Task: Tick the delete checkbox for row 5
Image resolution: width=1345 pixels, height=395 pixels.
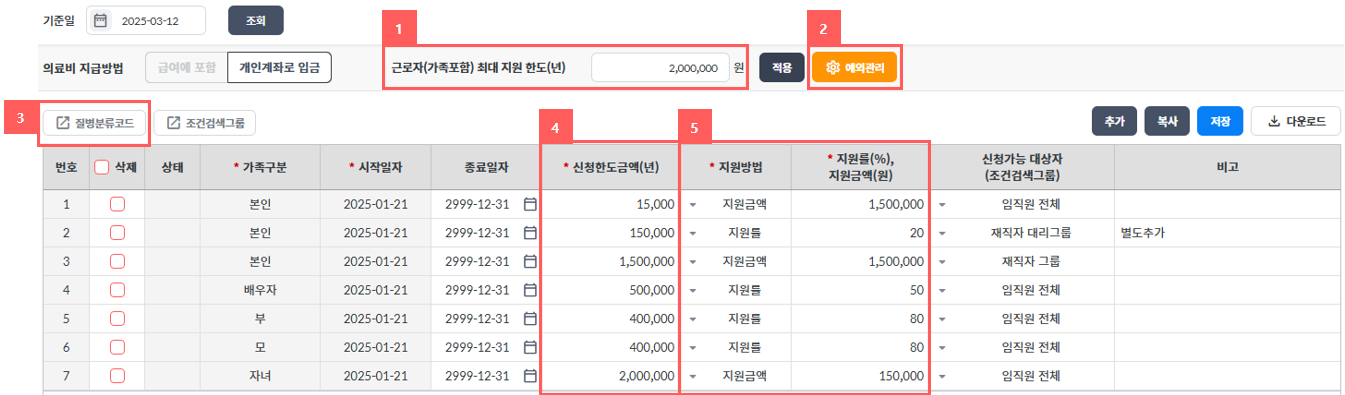Action: pyautogui.click(x=117, y=319)
